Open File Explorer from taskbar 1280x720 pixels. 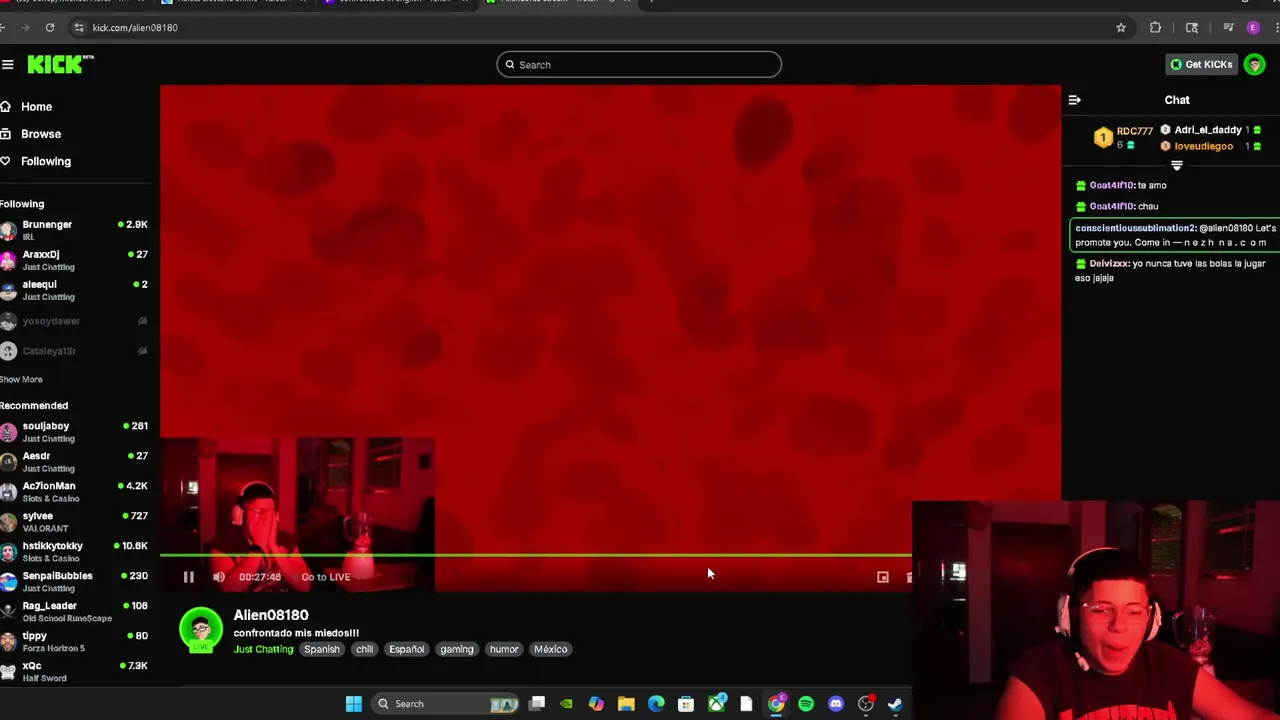(626, 704)
